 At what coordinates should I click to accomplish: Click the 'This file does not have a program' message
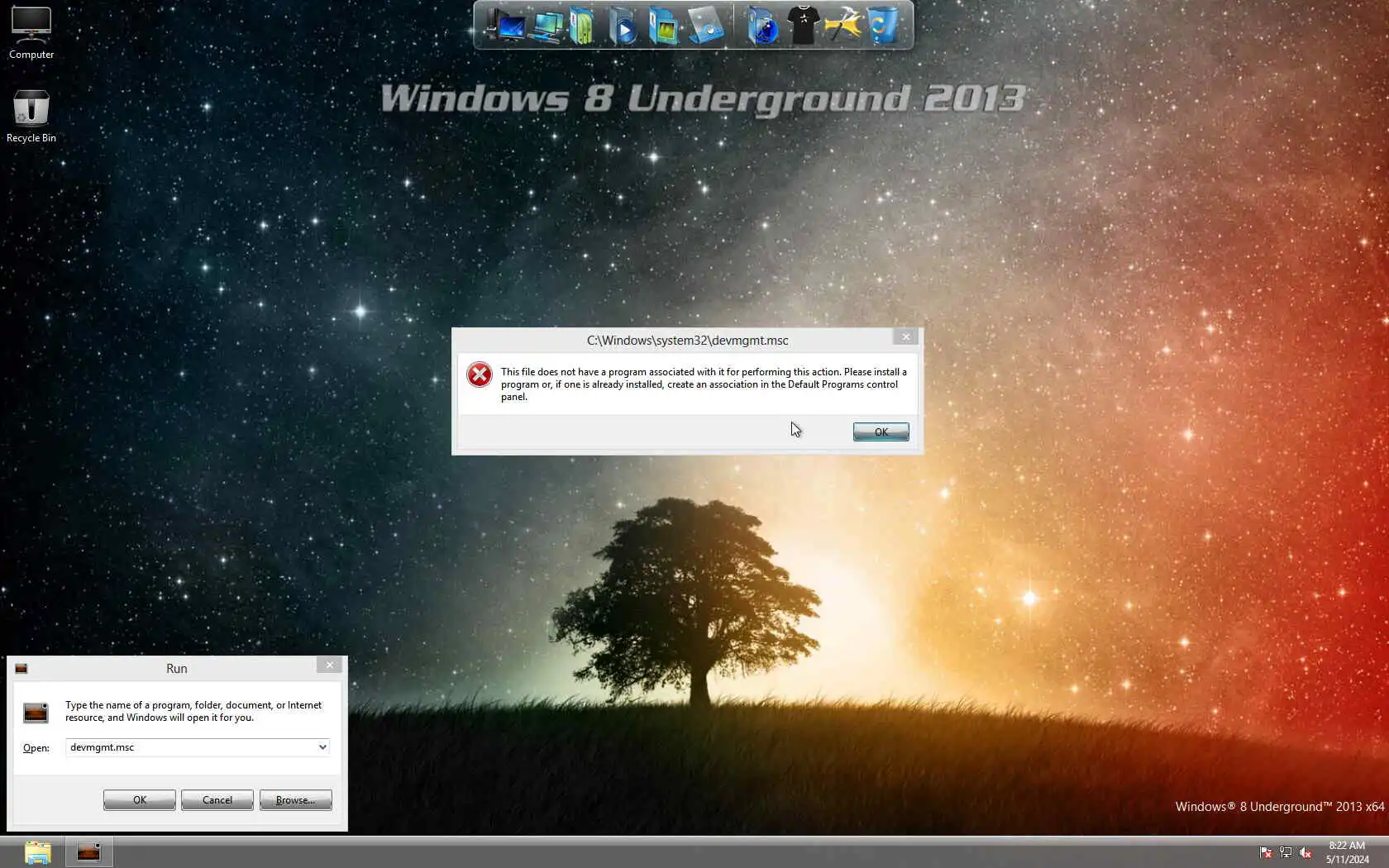pyautogui.click(x=704, y=384)
